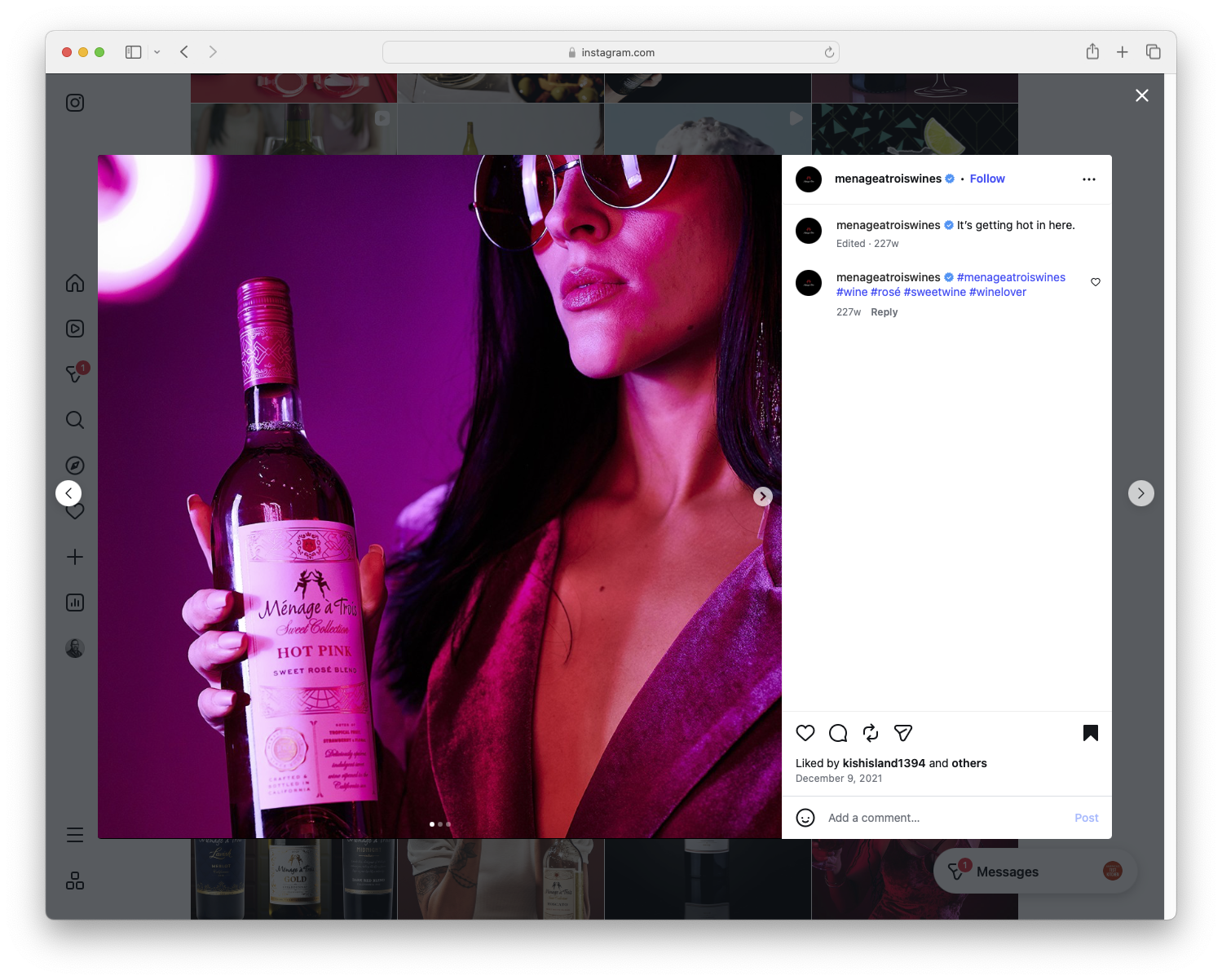The image size is (1222, 980).
Task: Open the Search icon
Action: click(74, 420)
